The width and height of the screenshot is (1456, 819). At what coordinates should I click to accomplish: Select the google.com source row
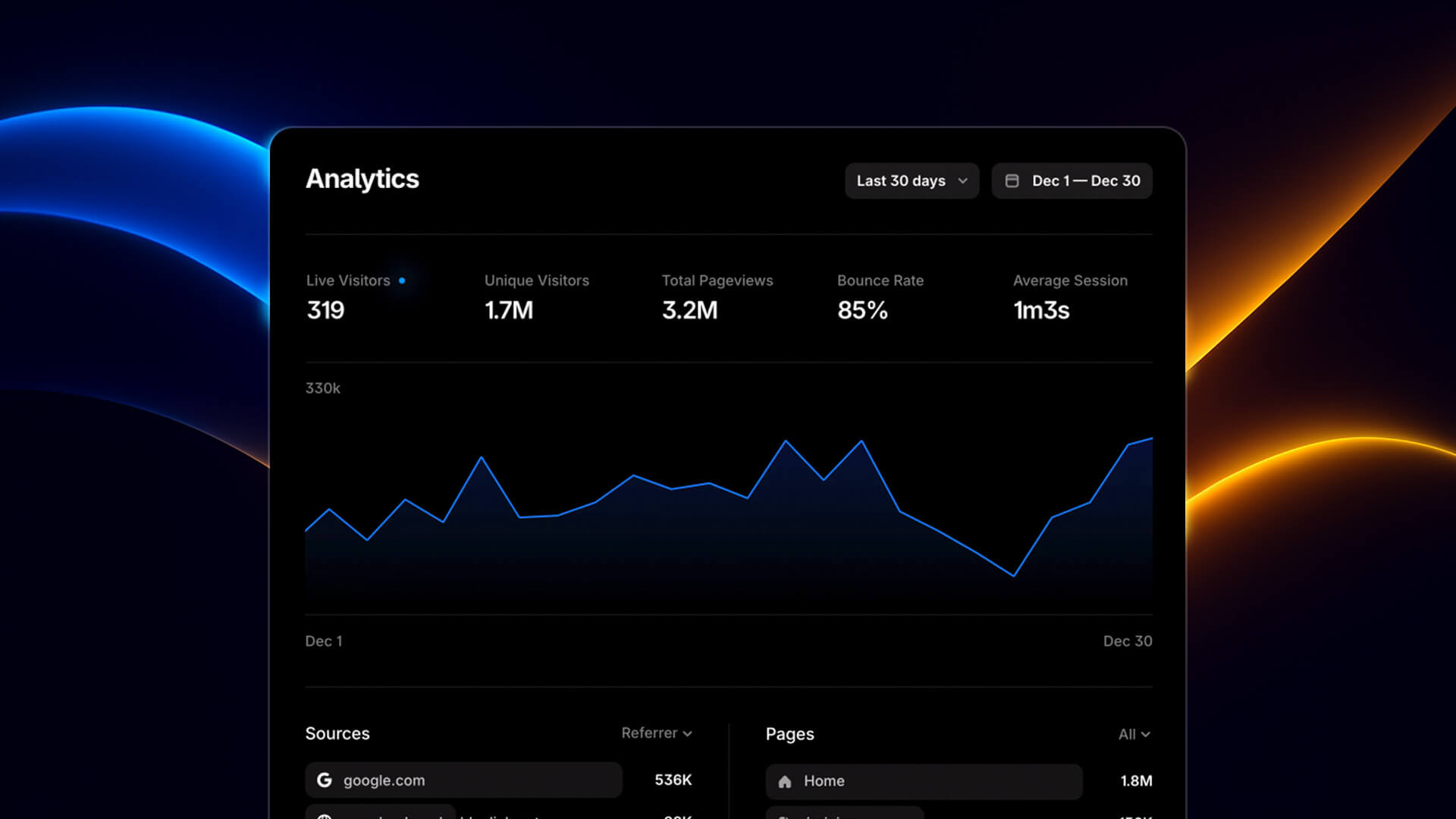[463, 780]
